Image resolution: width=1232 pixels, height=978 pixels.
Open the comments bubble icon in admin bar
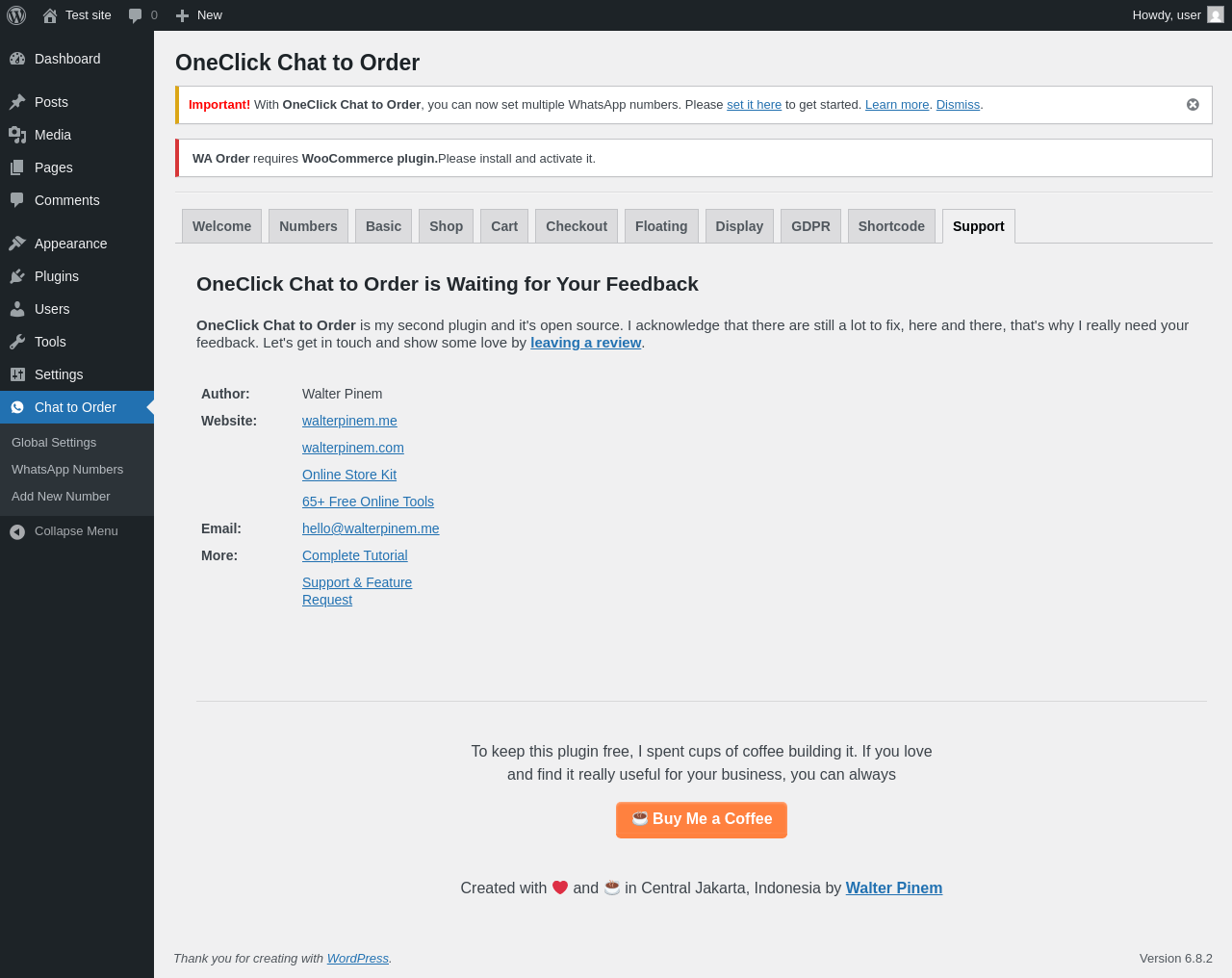(x=136, y=15)
